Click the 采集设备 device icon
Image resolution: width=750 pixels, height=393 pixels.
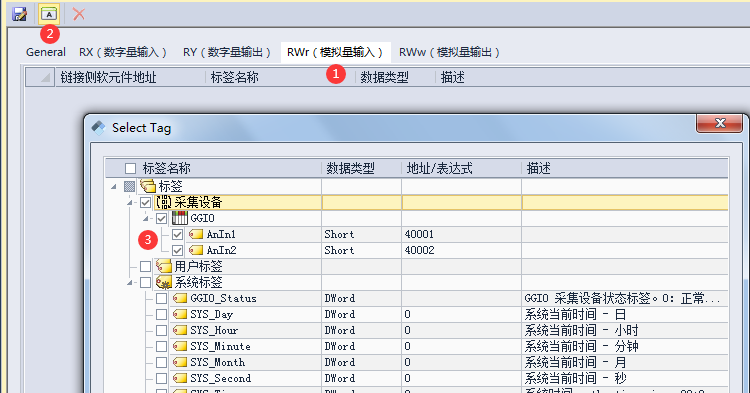tap(164, 202)
